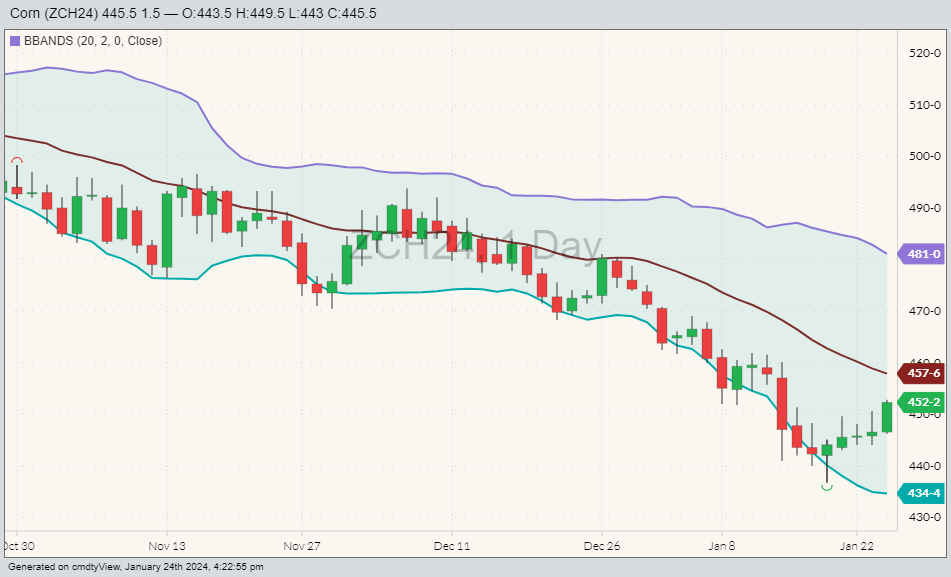Click the tall green candle at Dec 26
Viewport: 951px width, 577px height.
[602, 277]
